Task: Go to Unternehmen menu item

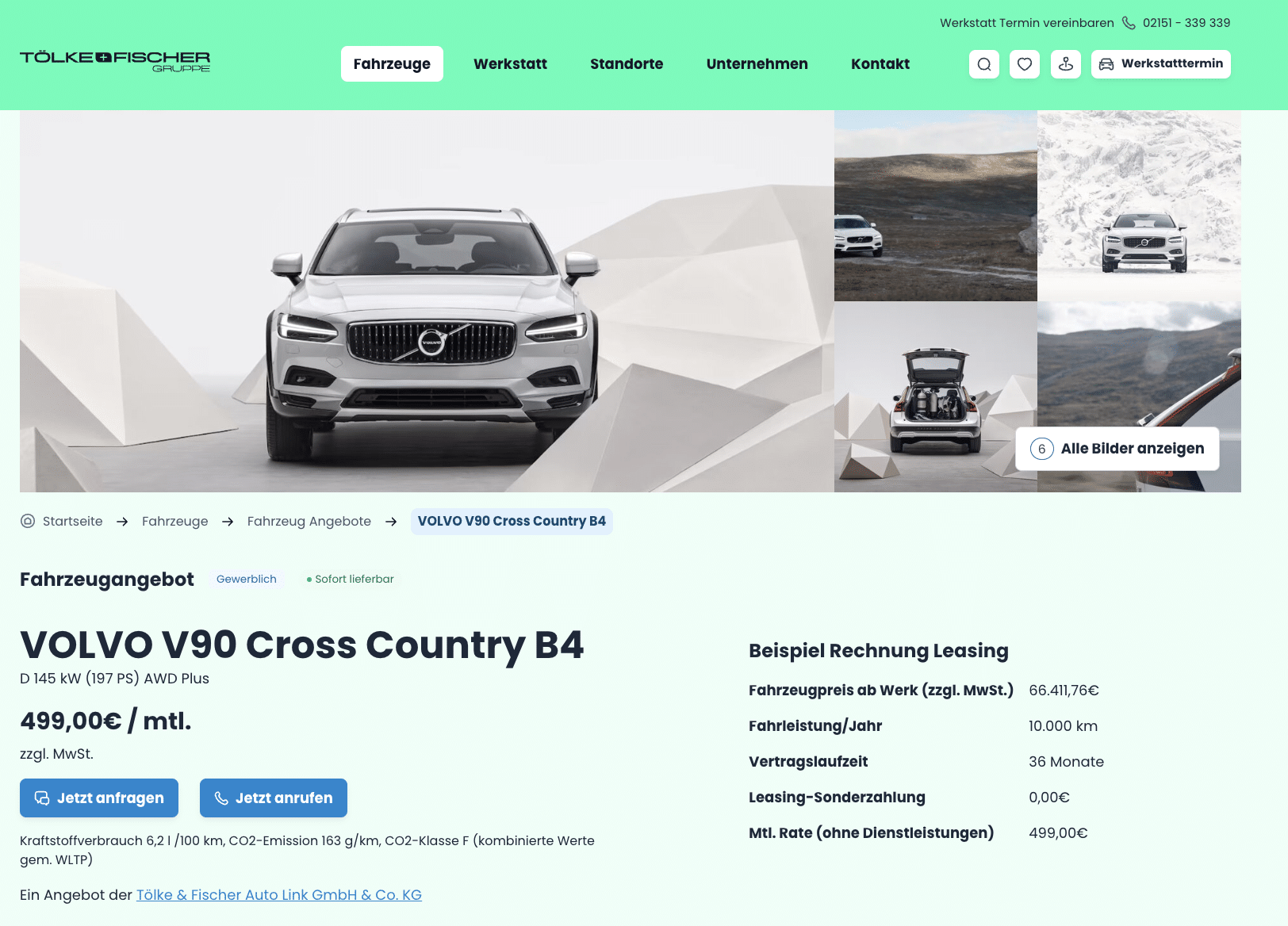Action: tap(757, 64)
